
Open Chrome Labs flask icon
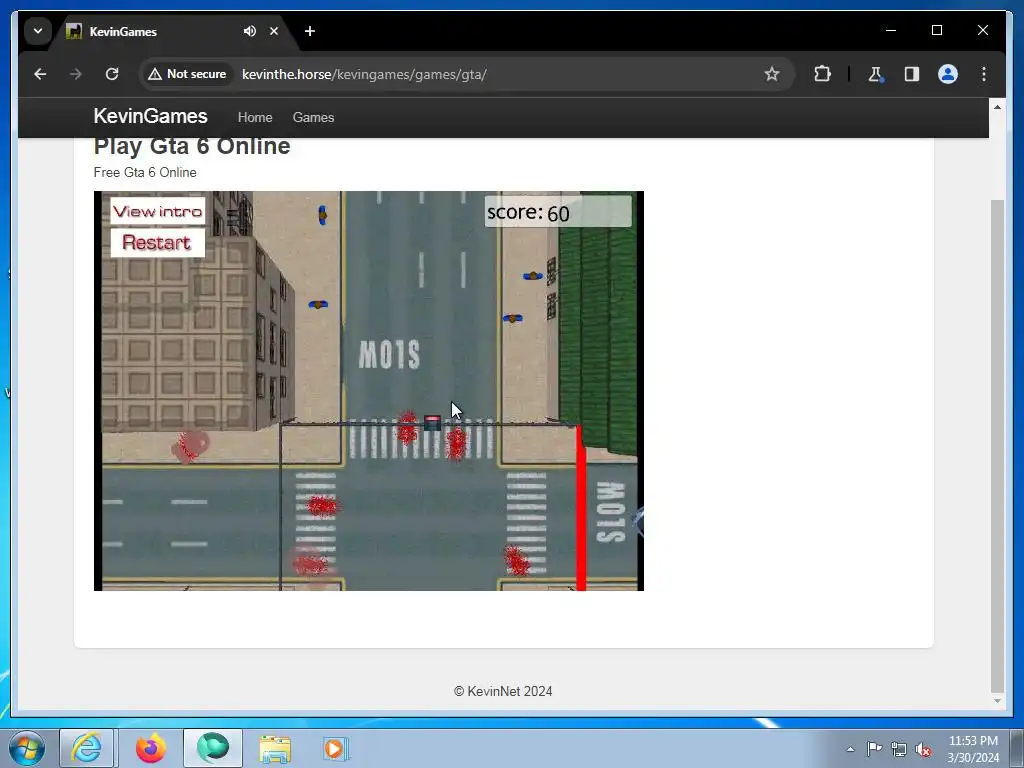[875, 74]
